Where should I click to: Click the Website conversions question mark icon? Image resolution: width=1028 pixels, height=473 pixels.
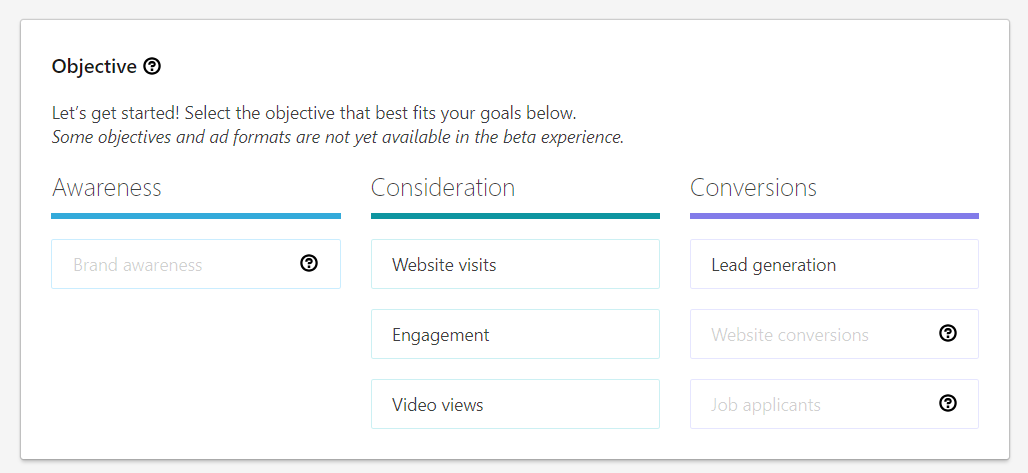point(947,333)
